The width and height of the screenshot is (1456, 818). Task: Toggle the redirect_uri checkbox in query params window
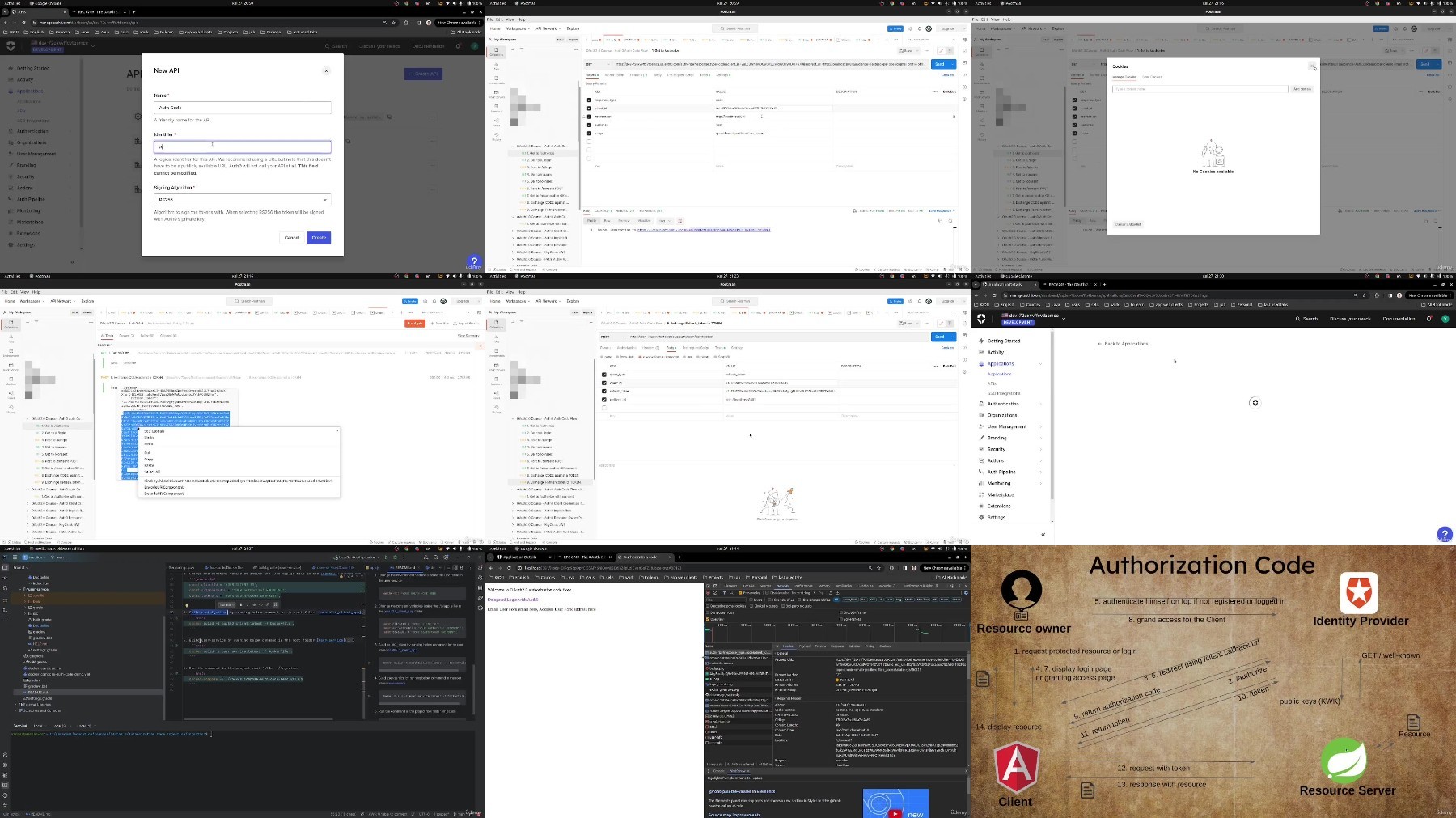click(x=589, y=117)
